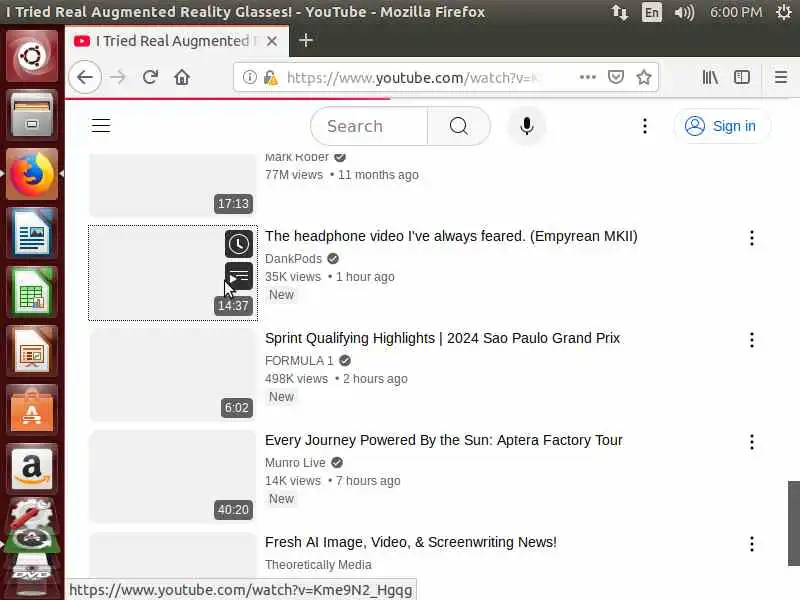Click the page vertical scrollbar thumb
The image size is (800, 600).
(793, 523)
